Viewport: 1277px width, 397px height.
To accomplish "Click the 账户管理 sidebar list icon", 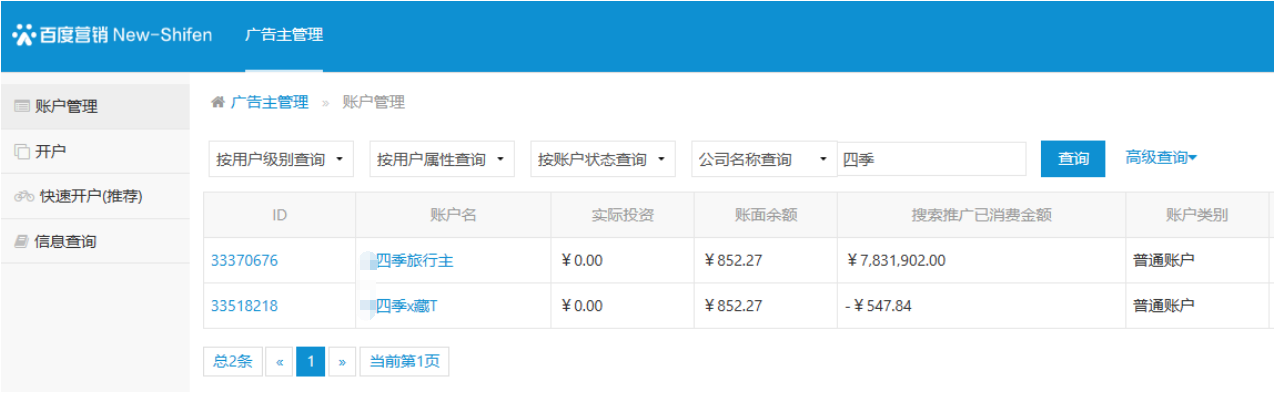I will coord(22,106).
